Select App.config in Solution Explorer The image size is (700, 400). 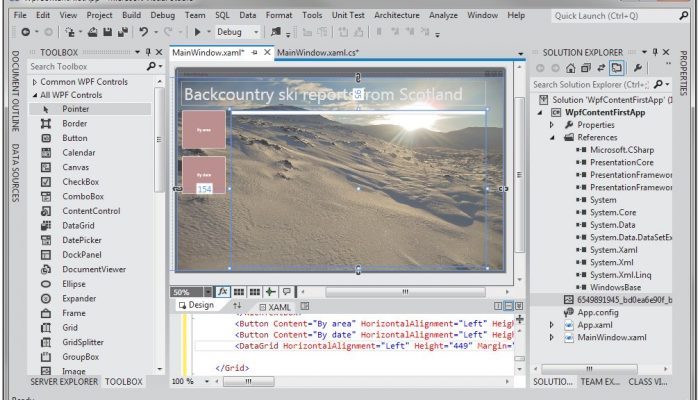point(598,312)
